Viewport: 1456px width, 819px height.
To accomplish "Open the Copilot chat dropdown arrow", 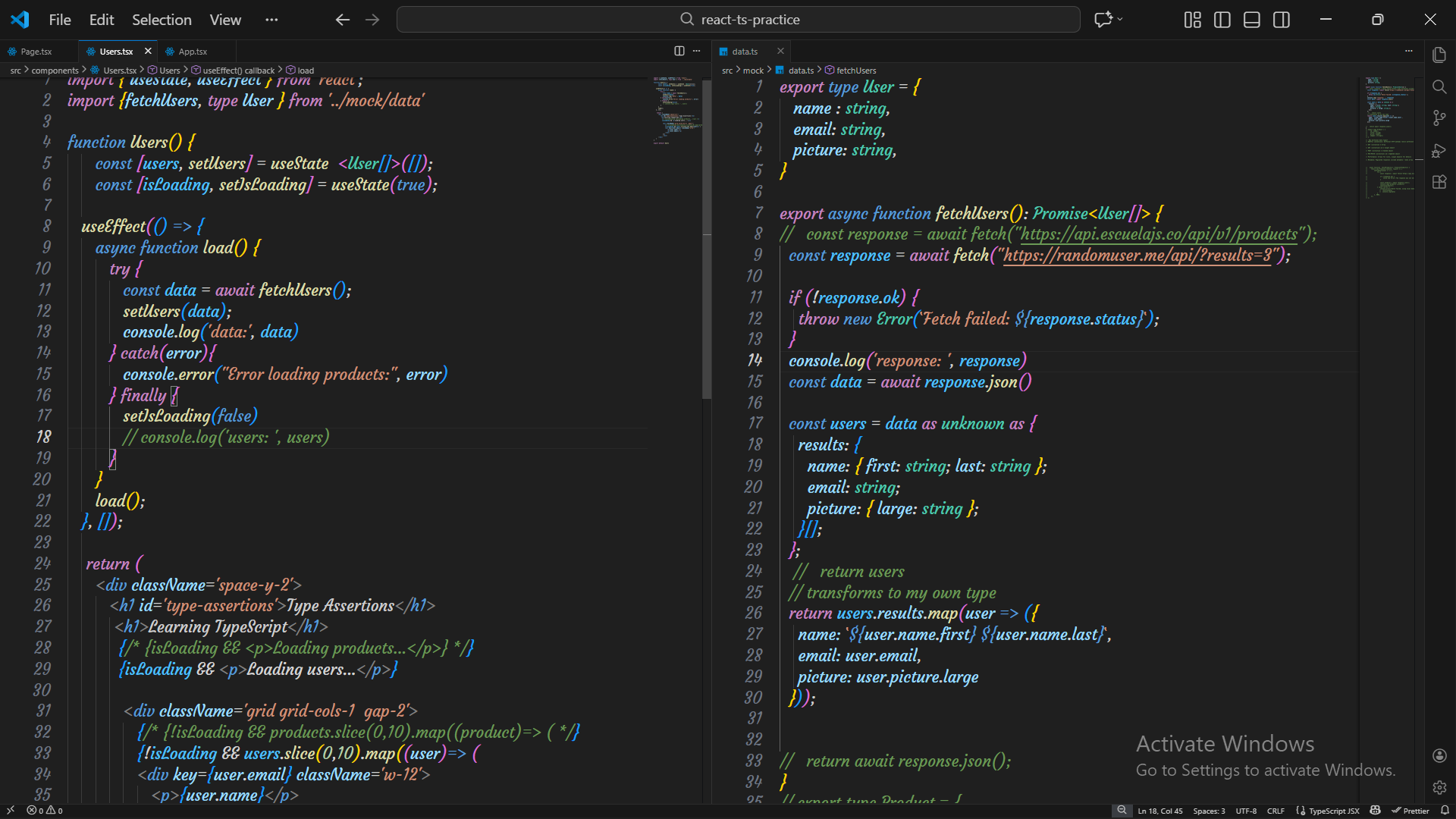I will (x=1120, y=20).
